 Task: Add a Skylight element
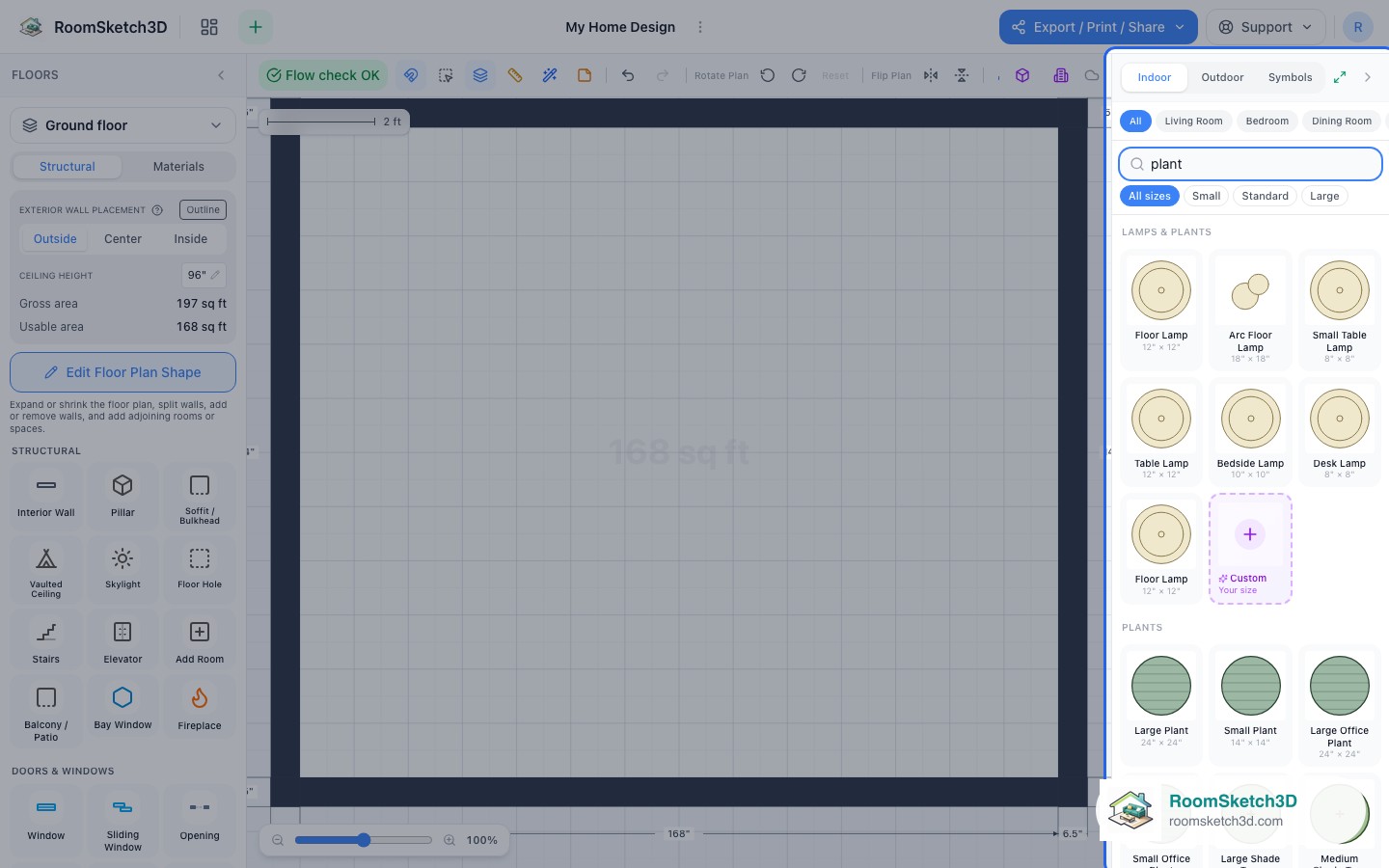(x=123, y=568)
